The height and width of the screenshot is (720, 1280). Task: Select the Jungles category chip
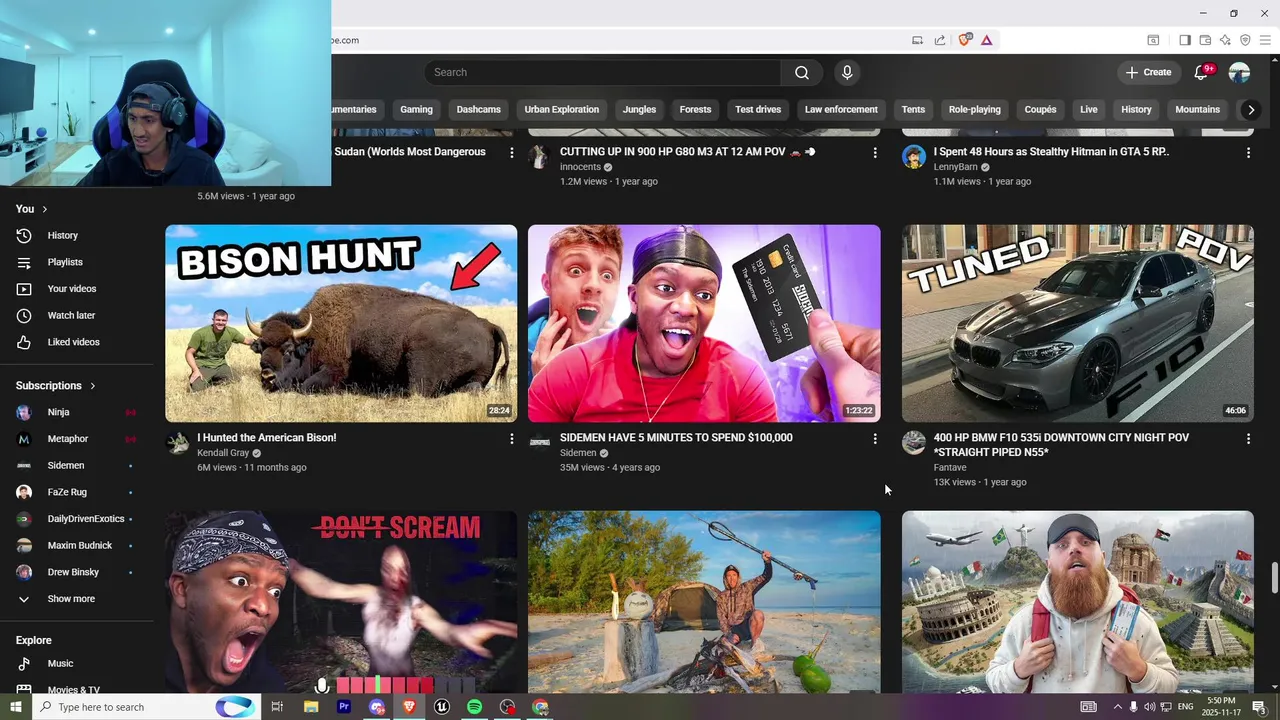coord(639,110)
